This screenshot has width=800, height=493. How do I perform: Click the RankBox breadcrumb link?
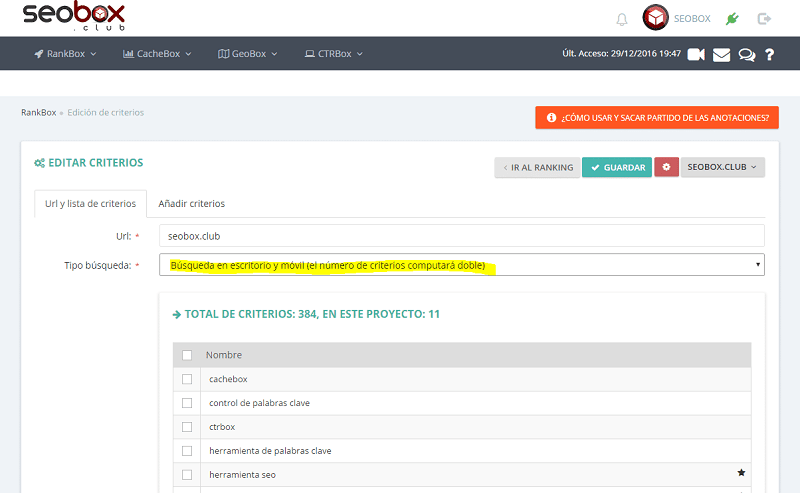pos(39,112)
